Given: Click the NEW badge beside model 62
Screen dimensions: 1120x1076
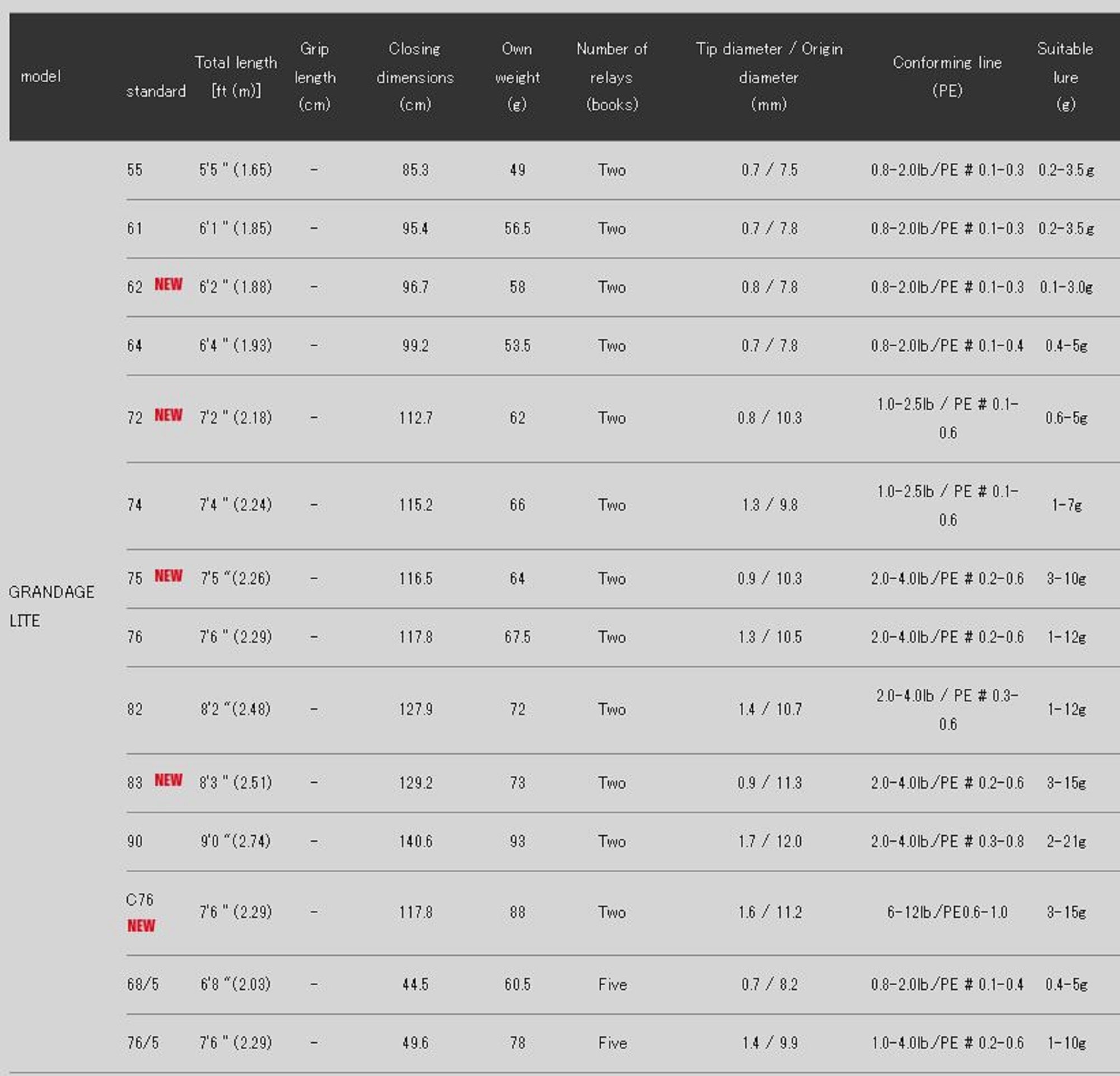Looking at the screenshot, I should click(x=168, y=284).
